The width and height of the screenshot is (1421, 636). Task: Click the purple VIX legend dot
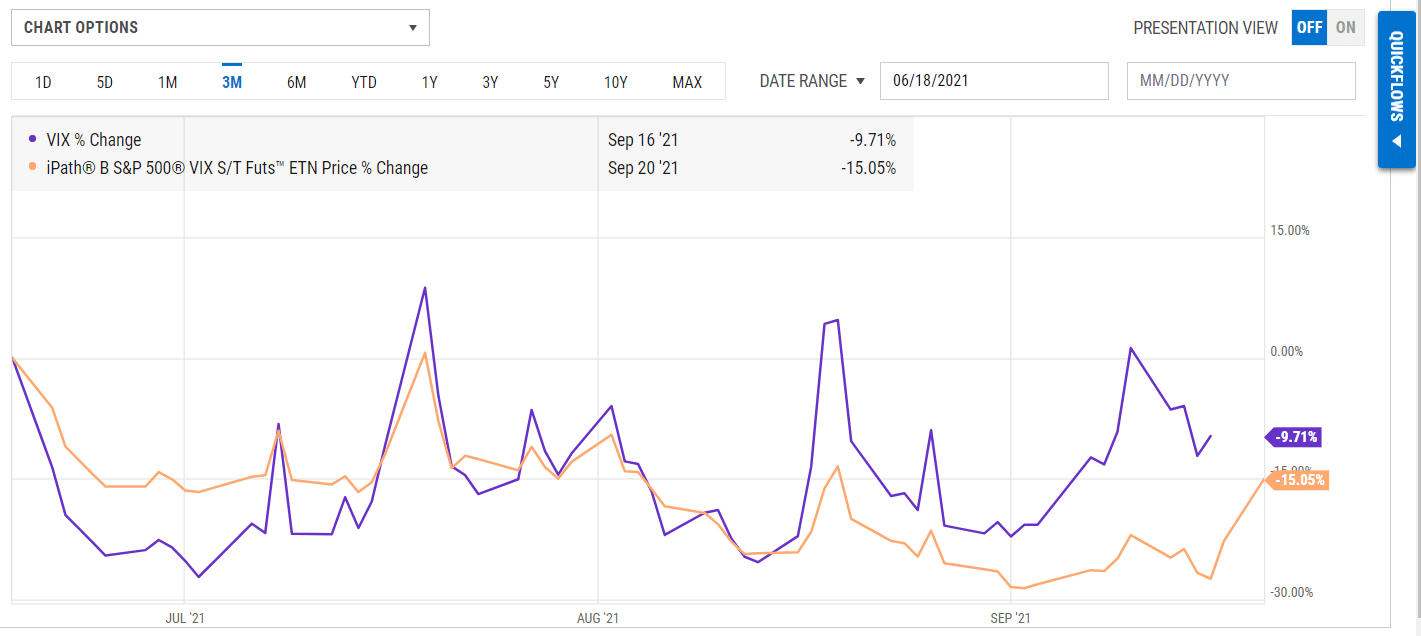click(33, 139)
